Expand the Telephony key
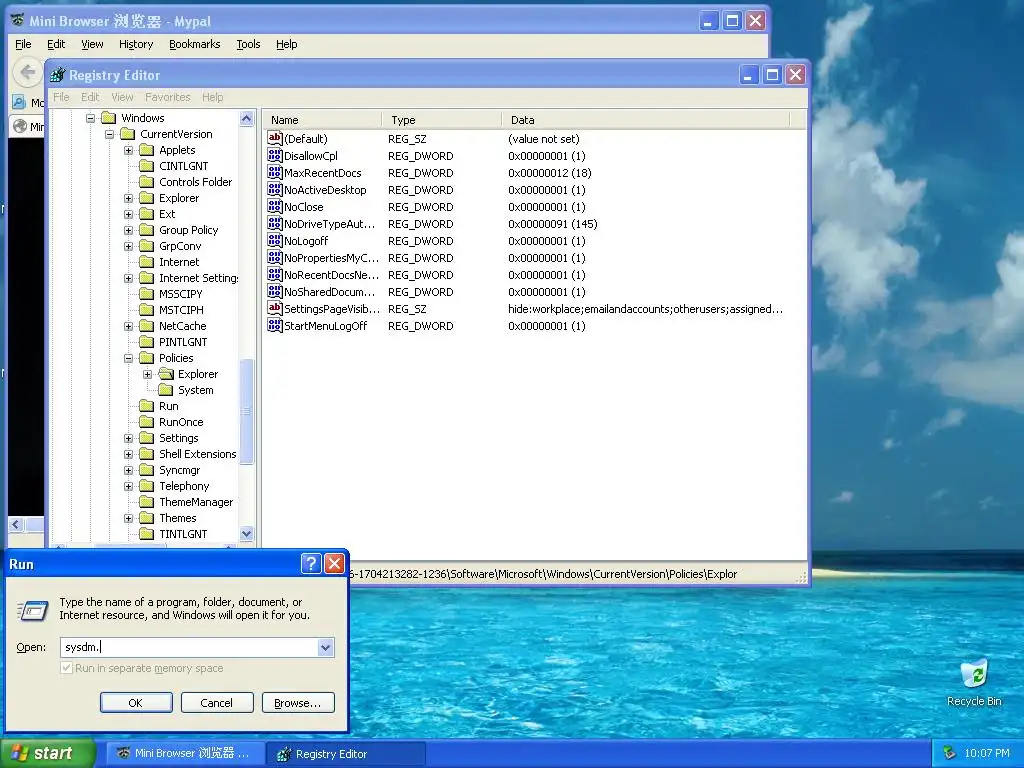 [129, 486]
